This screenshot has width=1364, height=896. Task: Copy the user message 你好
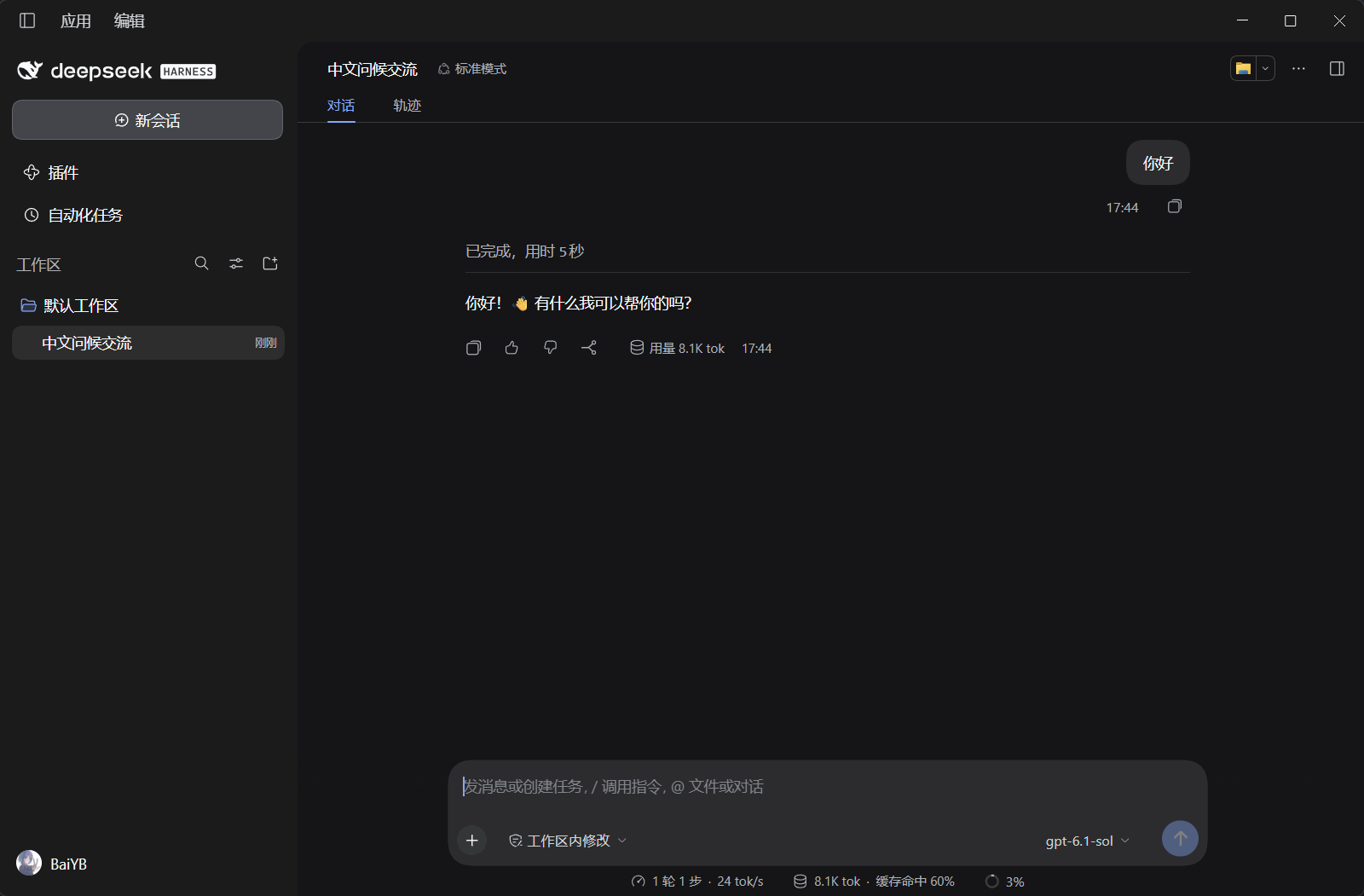click(x=1175, y=206)
